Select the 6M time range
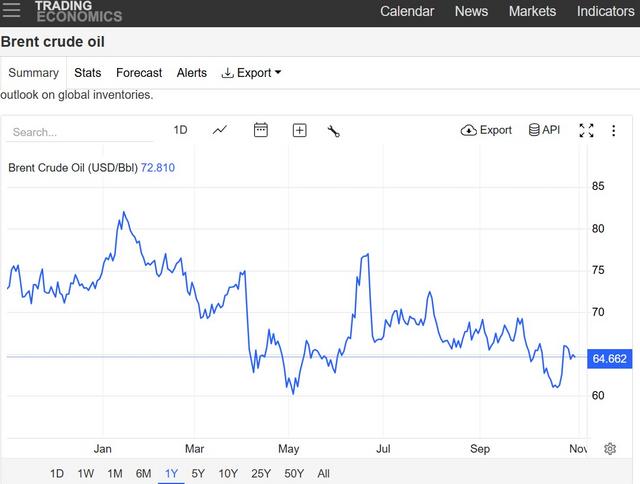Viewport: 640px width, 484px height. pyautogui.click(x=144, y=473)
